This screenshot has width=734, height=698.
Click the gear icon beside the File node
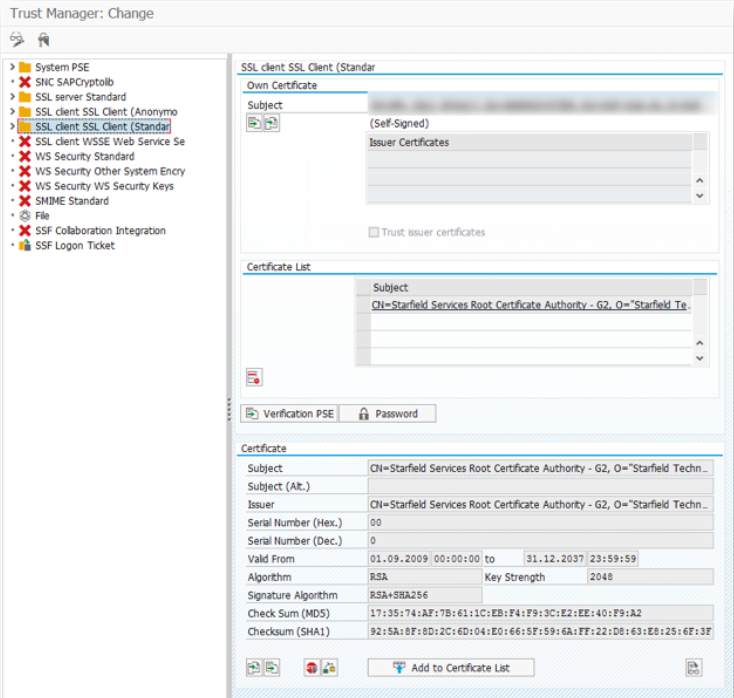(25, 216)
